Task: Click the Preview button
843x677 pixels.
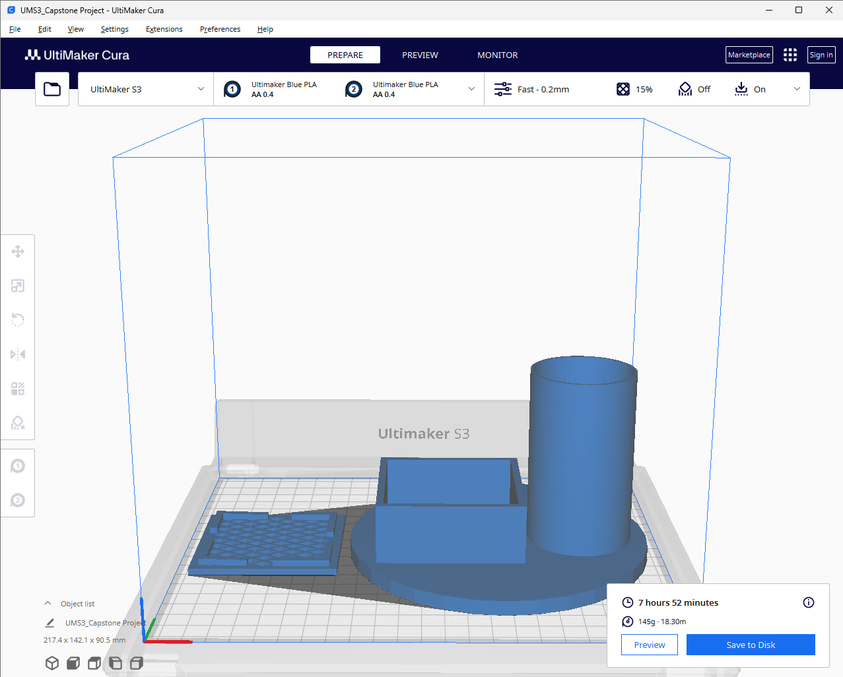Action: (x=649, y=645)
